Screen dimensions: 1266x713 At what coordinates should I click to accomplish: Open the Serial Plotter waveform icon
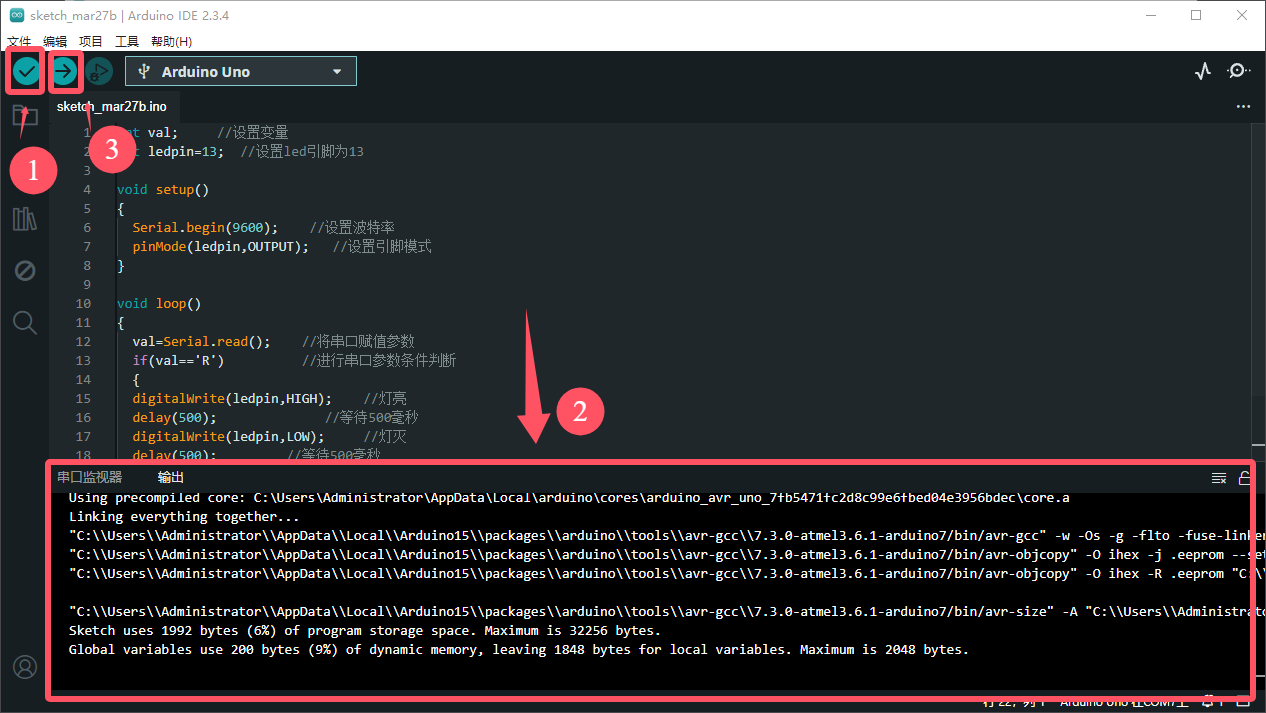click(1203, 71)
